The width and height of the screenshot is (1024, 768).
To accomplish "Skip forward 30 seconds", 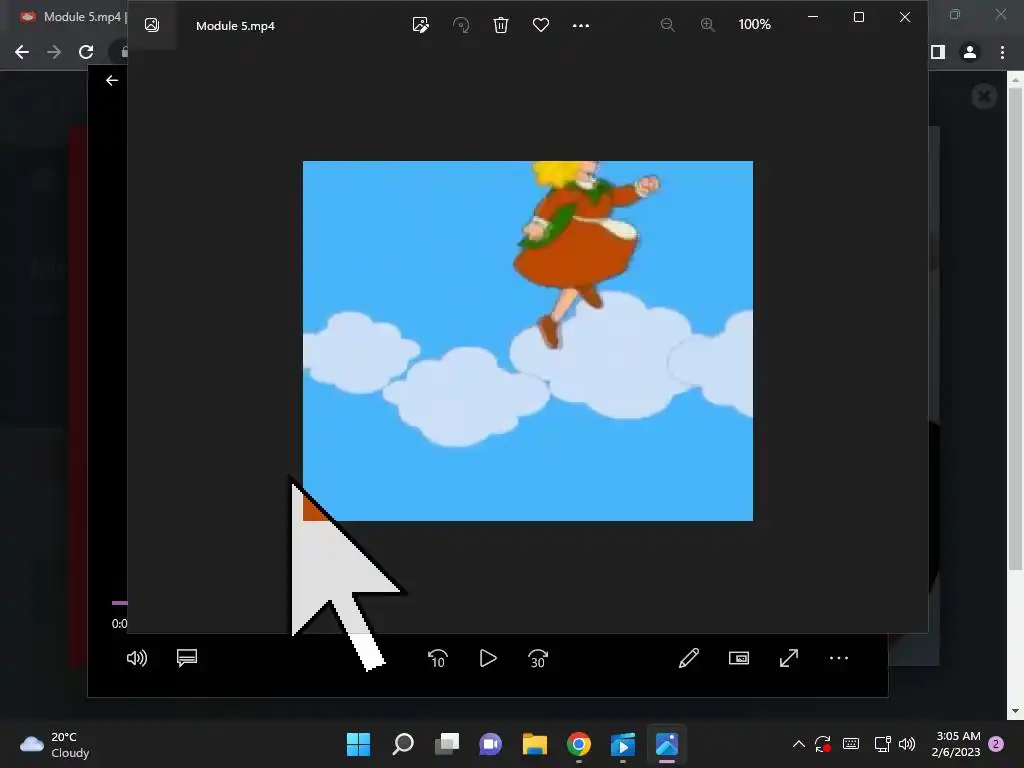I will click(537, 658).
